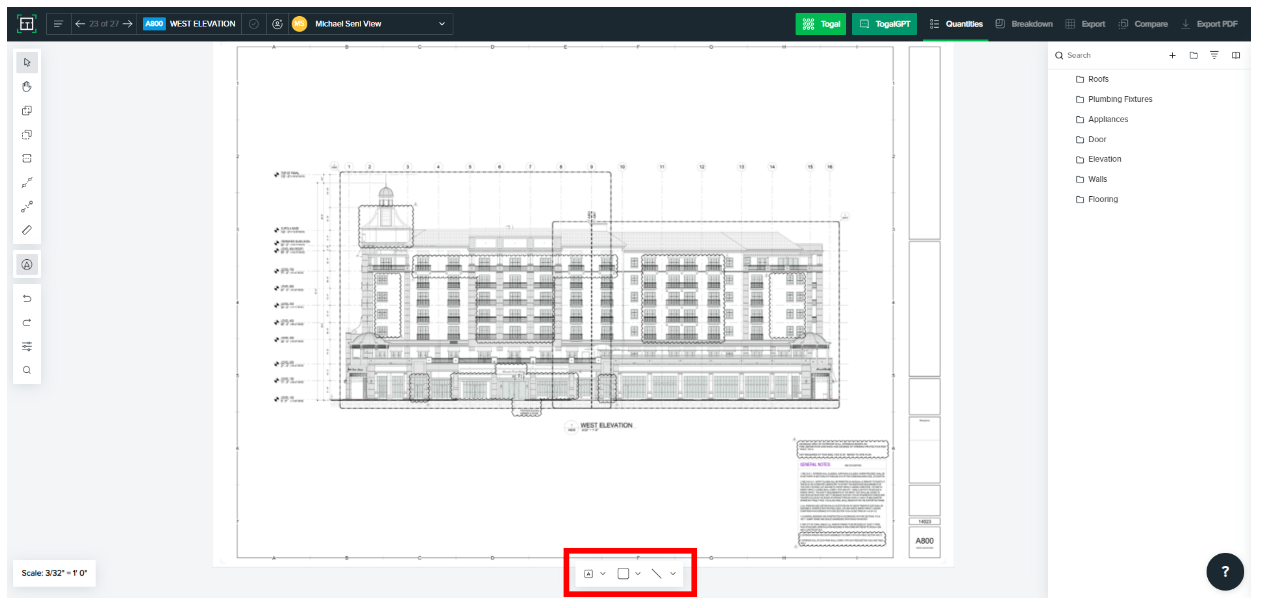Click the undo arrow icon

[27, 298]
